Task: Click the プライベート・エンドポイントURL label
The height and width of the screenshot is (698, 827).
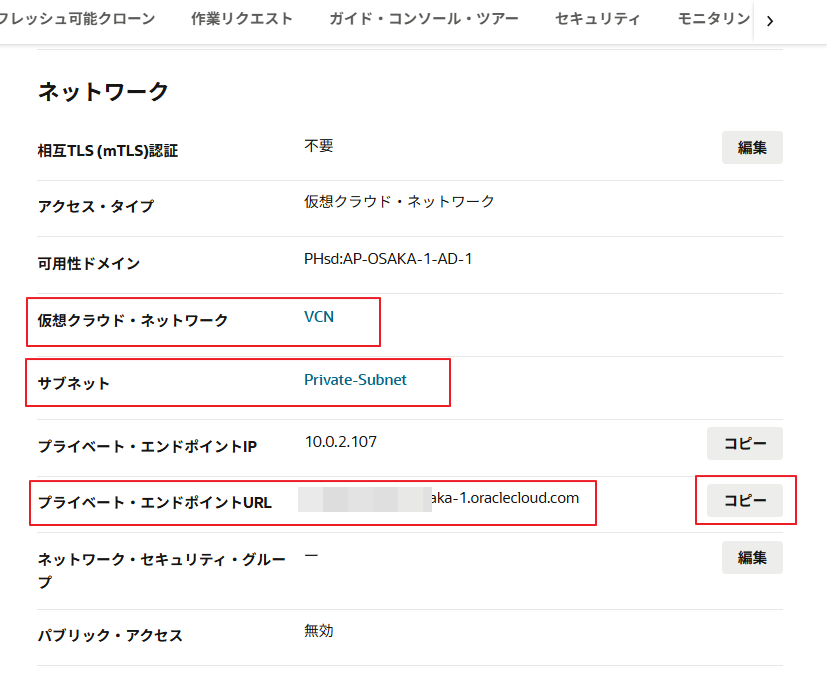Action: (155, 503)
